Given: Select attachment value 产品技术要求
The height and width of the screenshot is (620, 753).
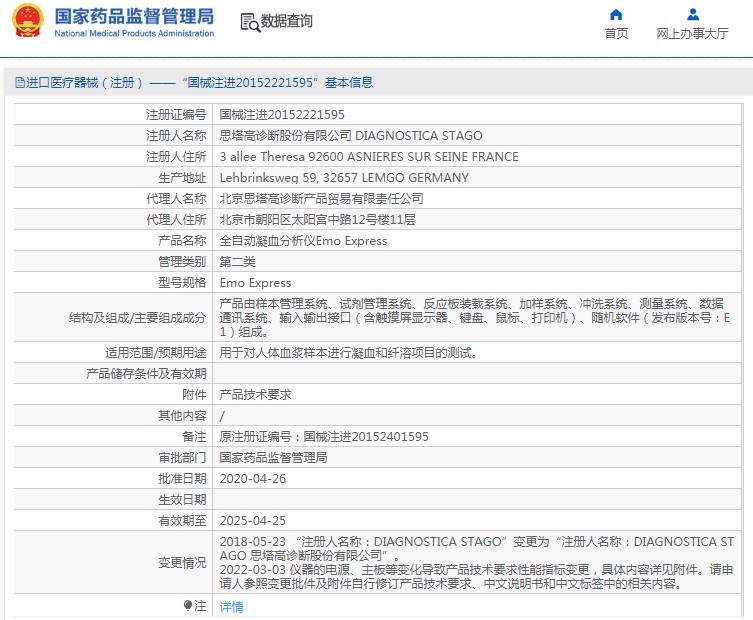Looking at the screenshot, I should pyautogui.click(x=255, y=395).
